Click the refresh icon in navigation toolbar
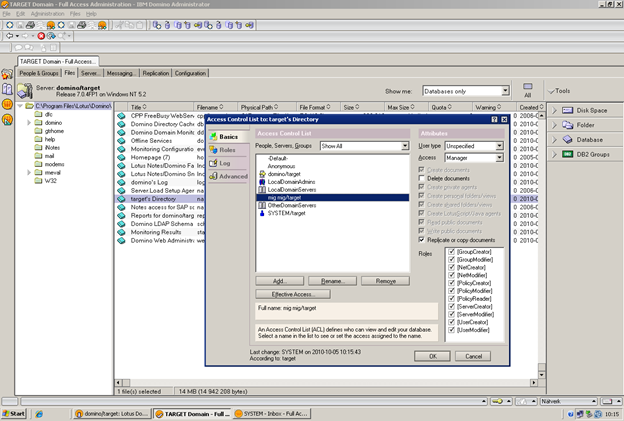This screenshot has height=421, width=624. 51,36
